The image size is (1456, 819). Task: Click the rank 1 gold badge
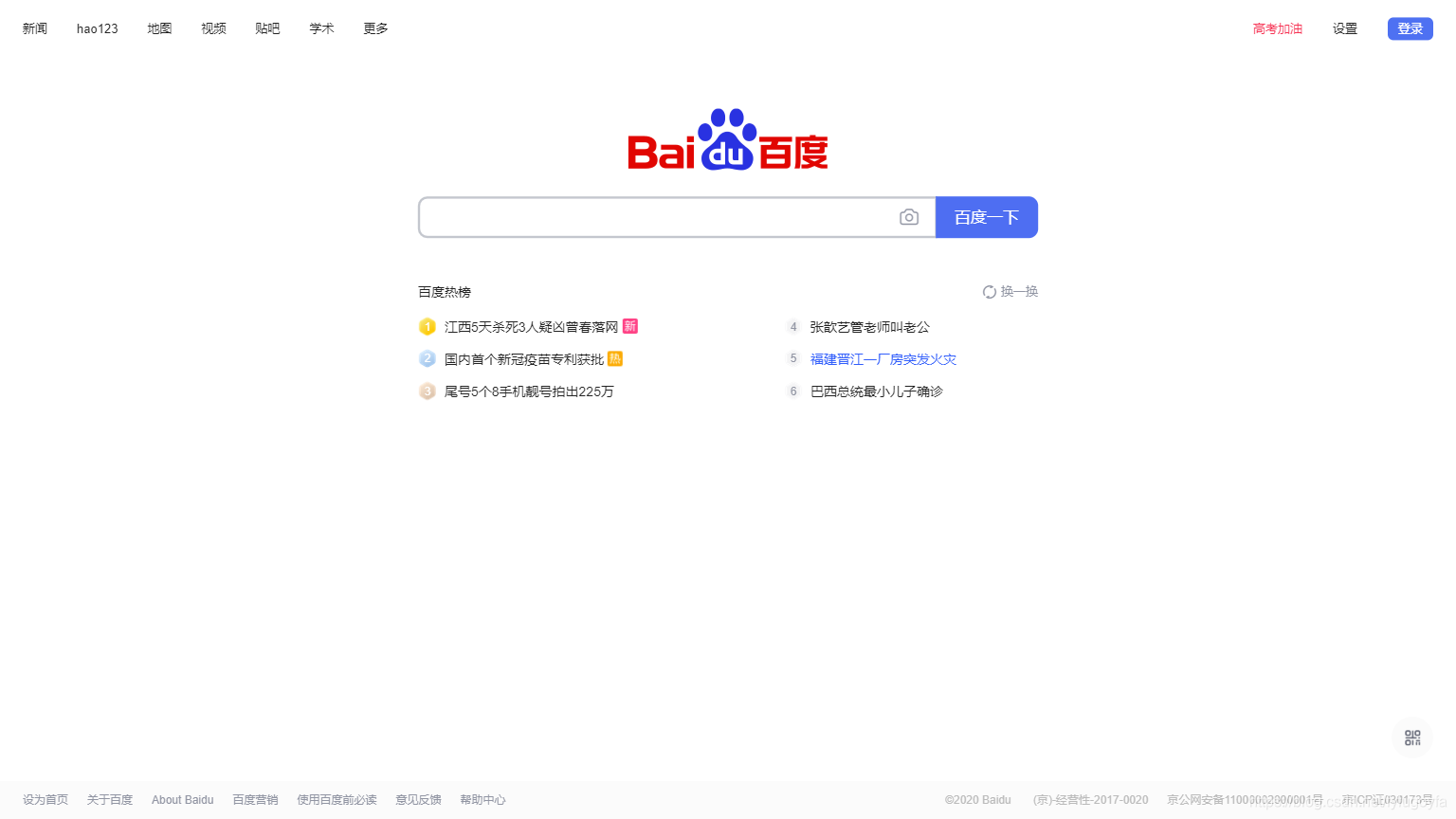(428, 327)
